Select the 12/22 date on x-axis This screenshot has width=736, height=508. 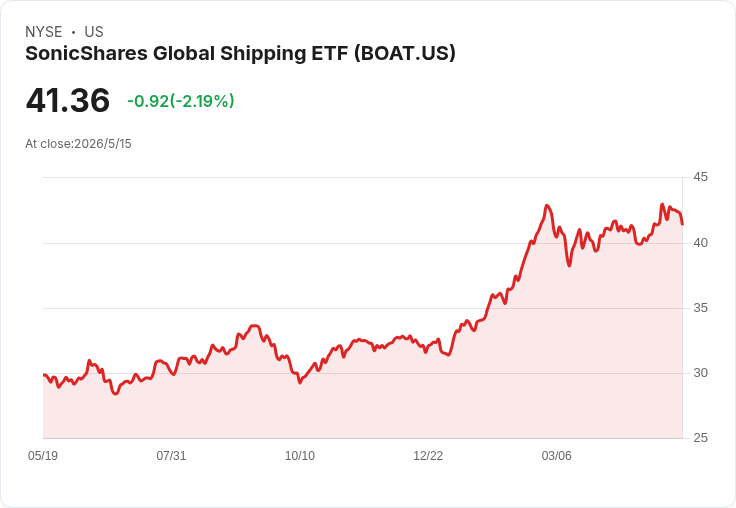(x=428, y=455)
